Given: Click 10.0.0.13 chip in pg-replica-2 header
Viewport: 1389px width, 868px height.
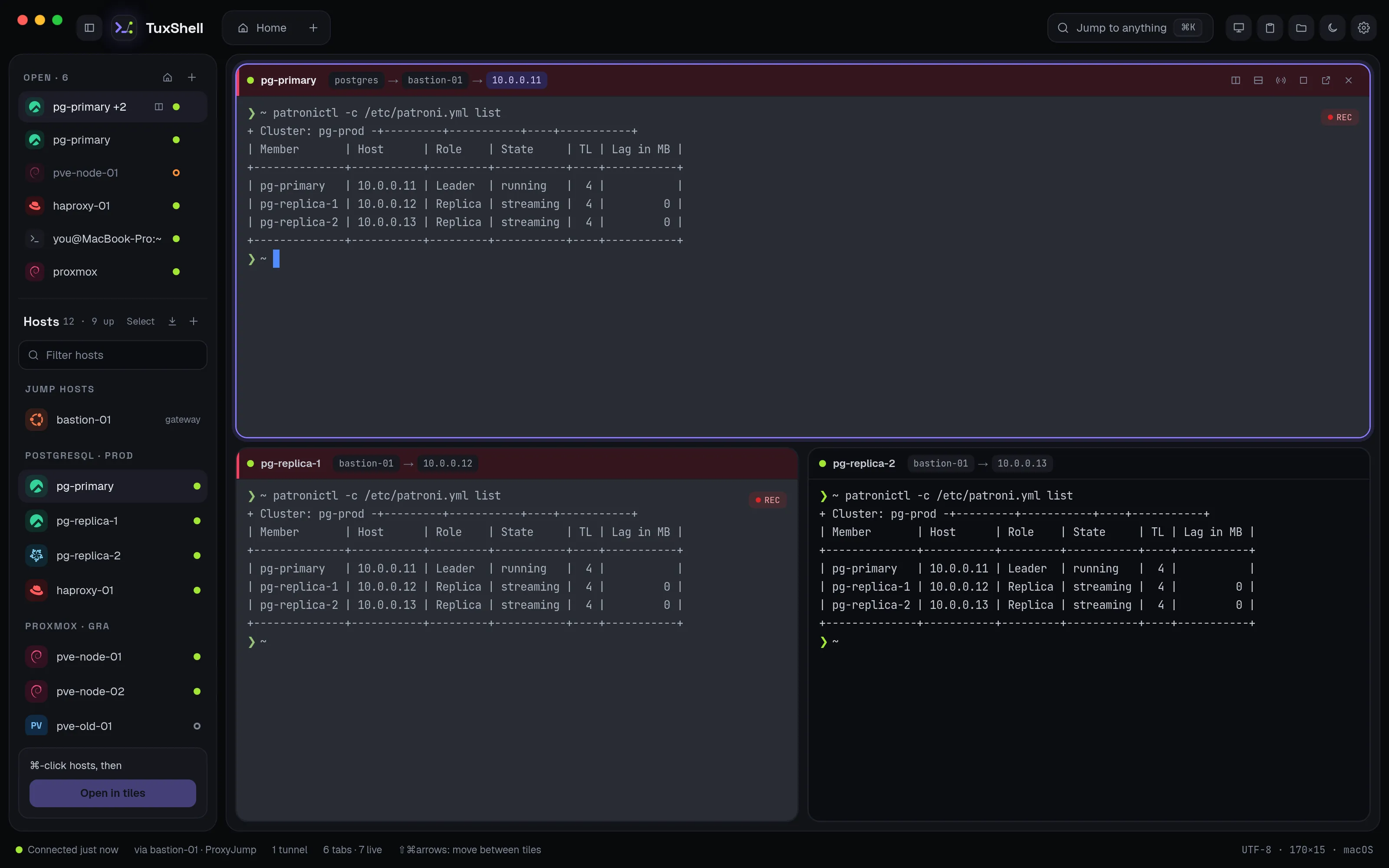Looking at the screenshot, I should (x=1022, y=463).
